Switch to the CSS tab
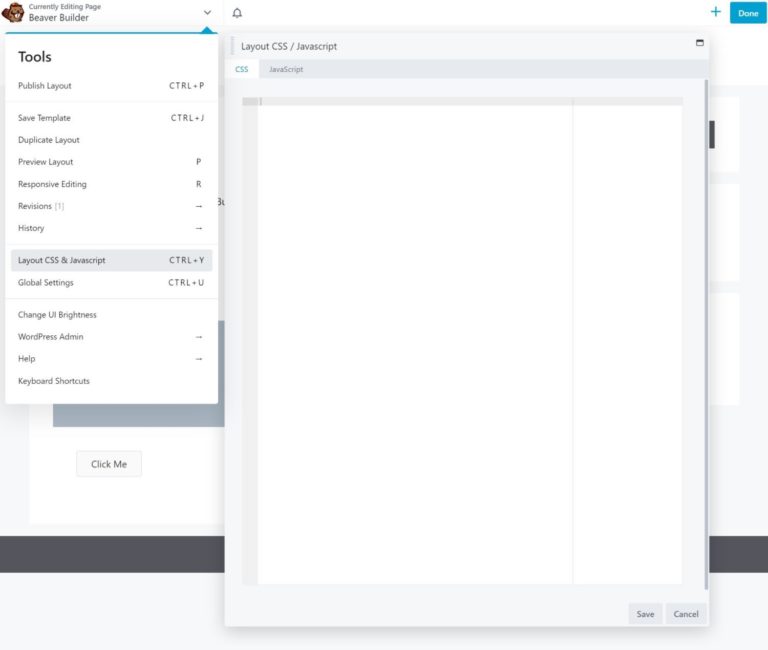 (241, 70)
